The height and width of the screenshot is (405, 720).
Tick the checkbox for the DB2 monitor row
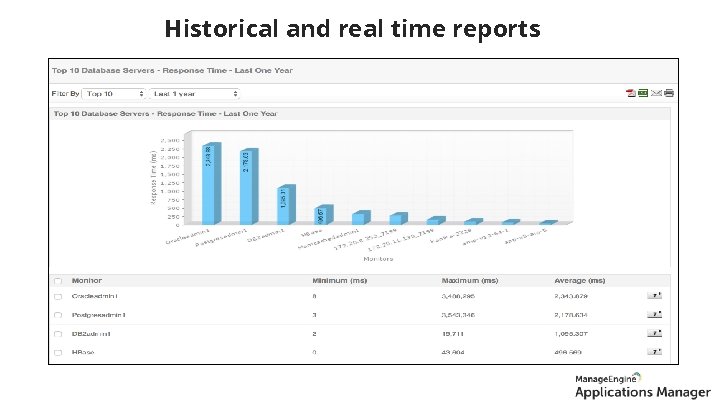[x=58, y=334]
